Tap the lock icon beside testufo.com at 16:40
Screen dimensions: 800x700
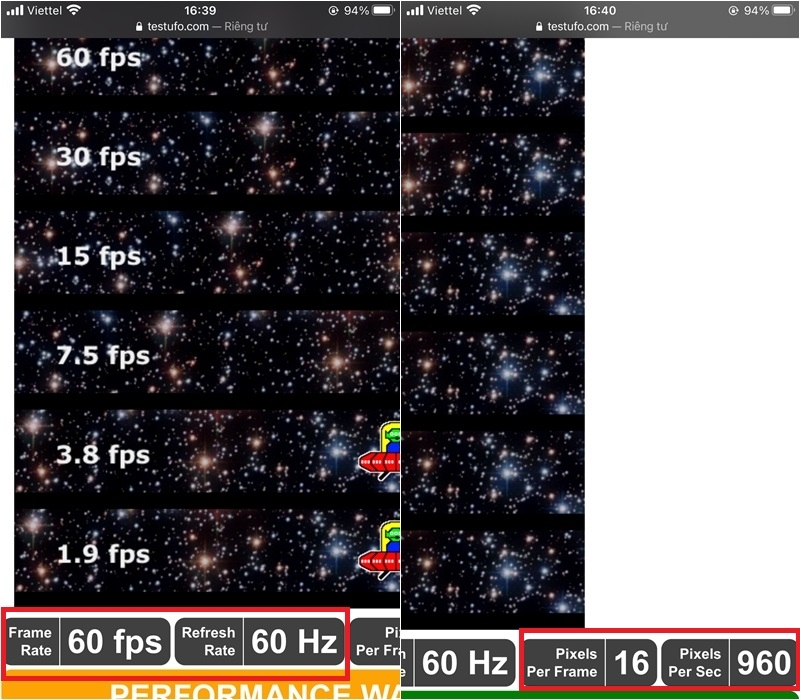point(539,27)
